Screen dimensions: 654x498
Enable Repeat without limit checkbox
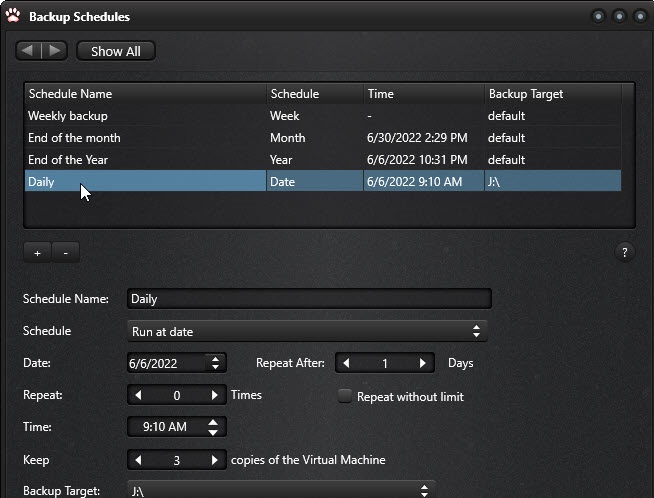[345, 396]
